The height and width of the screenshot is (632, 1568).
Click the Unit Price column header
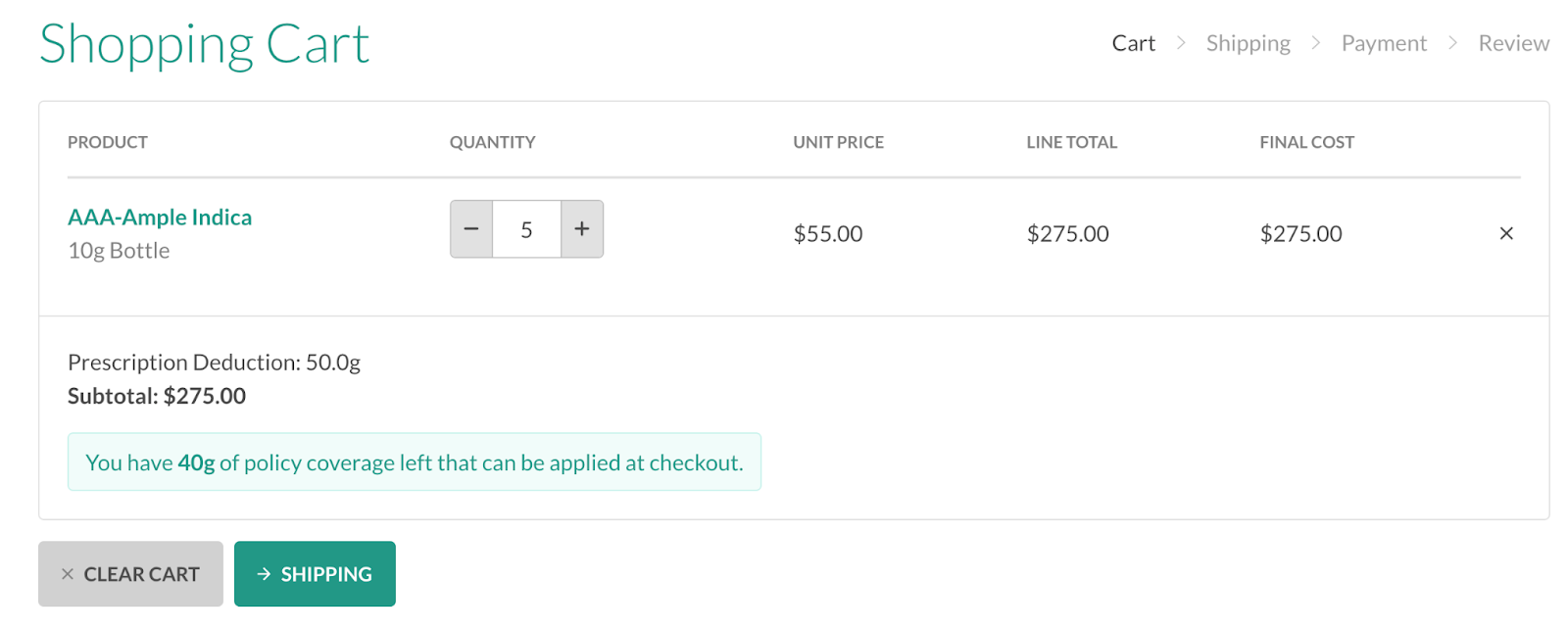pyautogui.click(x=838, y=142)
